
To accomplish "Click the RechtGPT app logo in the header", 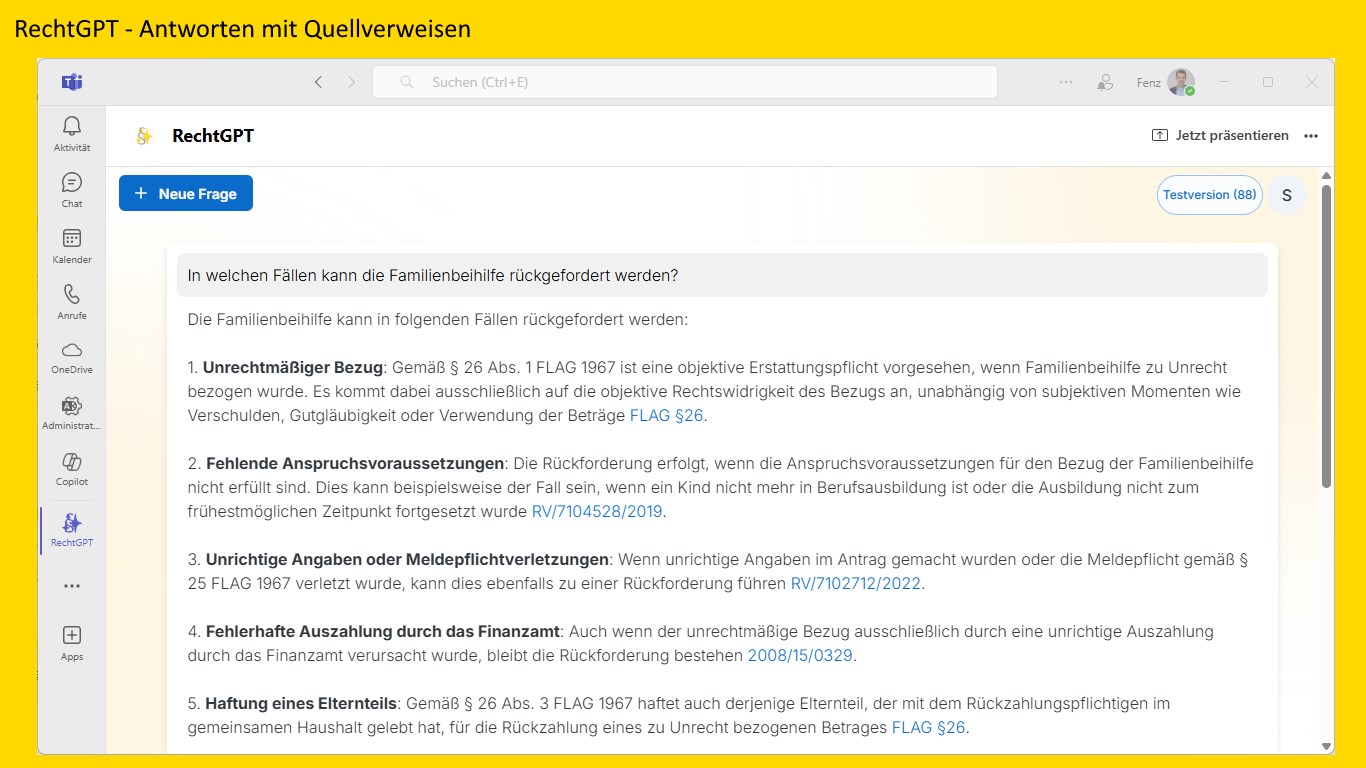I will point(144,136).
